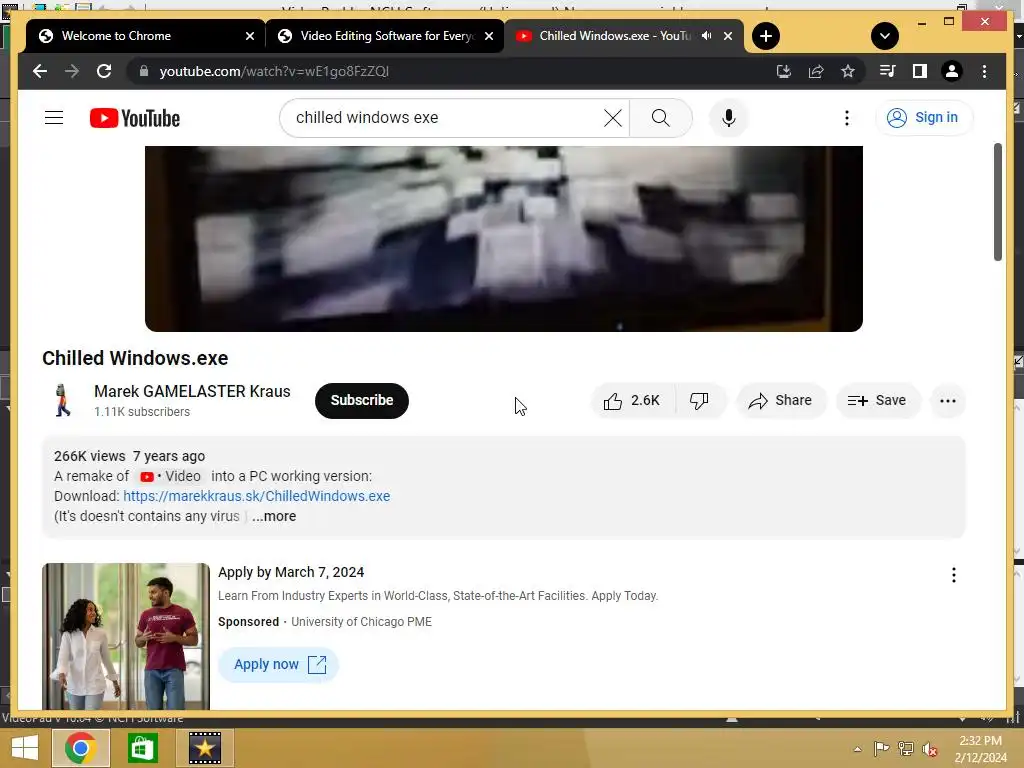The image size is (1024, 768).
Task: Close the Welcome to Chrome tab
Action: pyautogui.click(x=249, y=36)
